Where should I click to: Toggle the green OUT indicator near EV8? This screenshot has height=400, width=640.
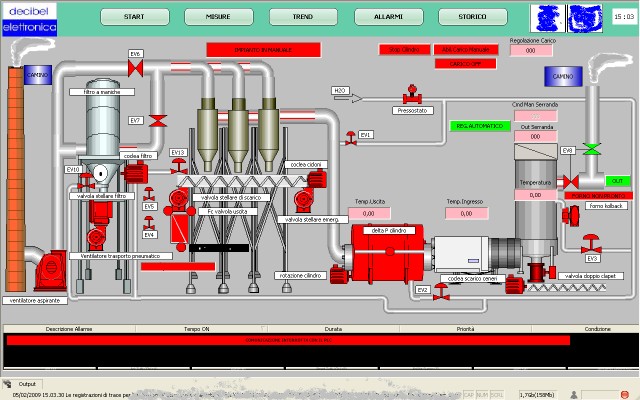pyautogui.click(x=617, y=181)
